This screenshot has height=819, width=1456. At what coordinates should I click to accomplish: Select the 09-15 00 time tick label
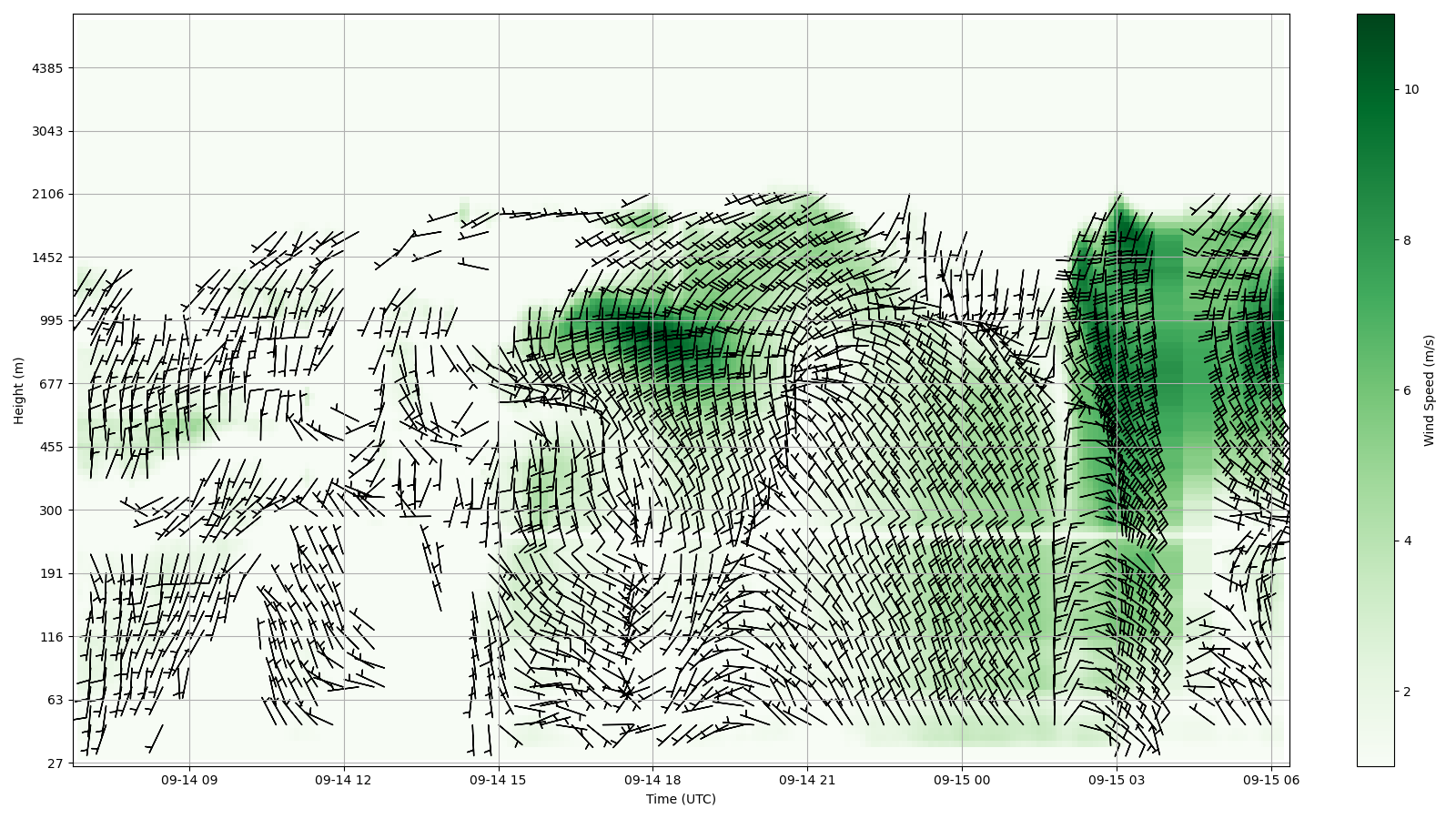[x=962, y=780]
